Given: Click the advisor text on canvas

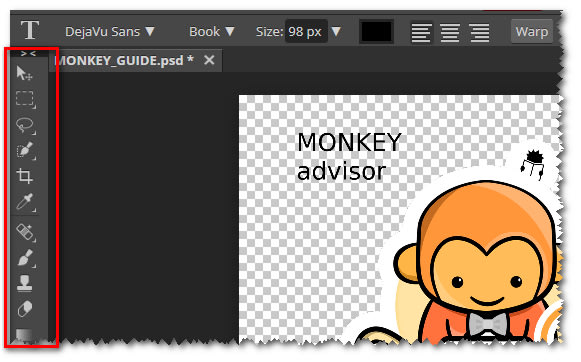Looking at the screenshot, I should tap(341, 172).
